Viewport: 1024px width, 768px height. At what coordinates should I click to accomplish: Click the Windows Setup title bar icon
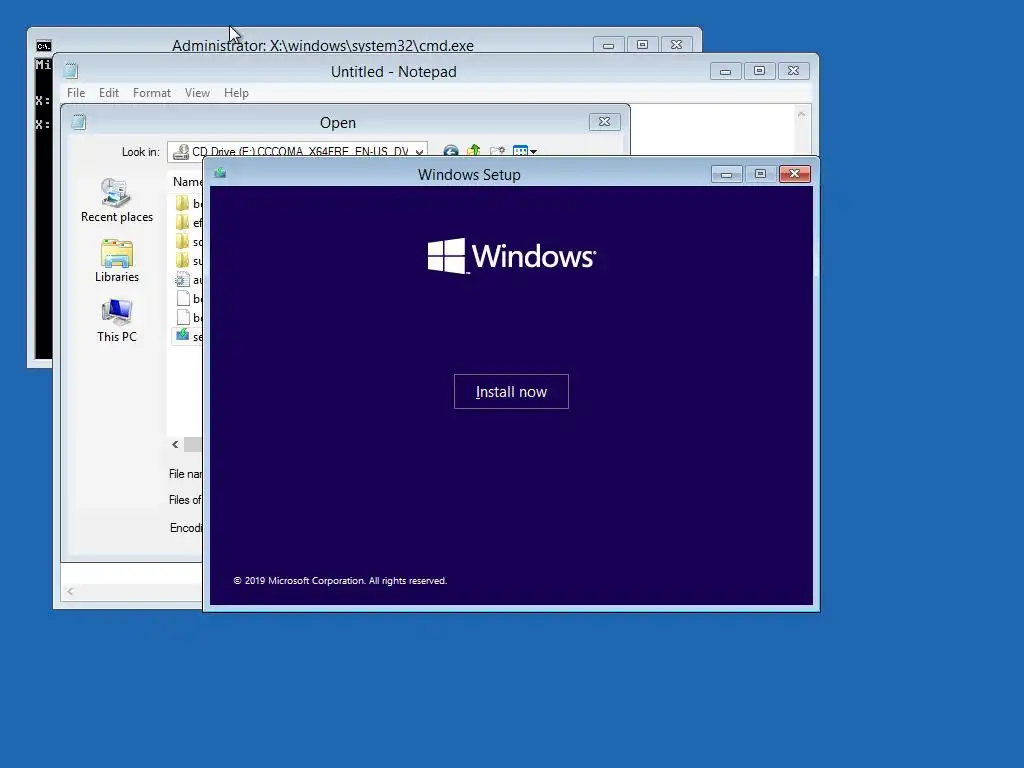220,173
